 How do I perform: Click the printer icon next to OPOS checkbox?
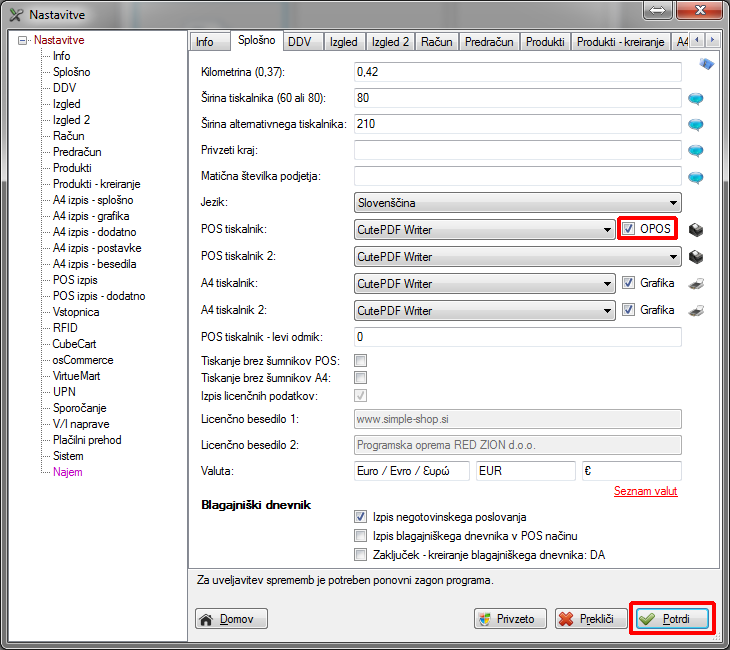(697, 229)
